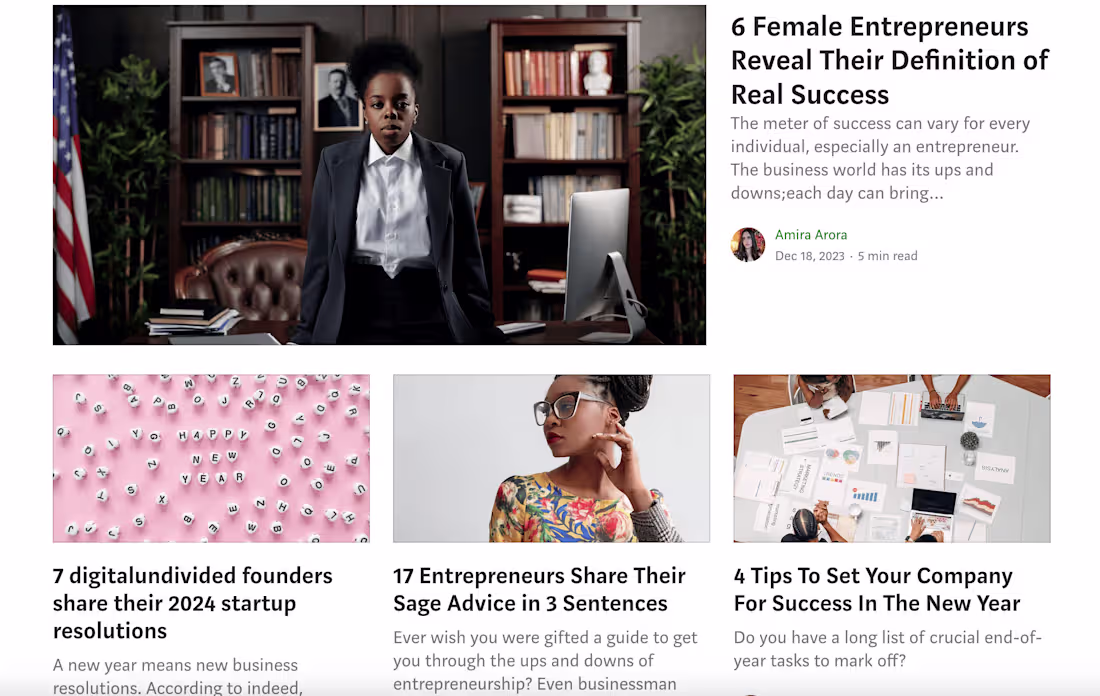Click Amira Arora's circular profile avatar
The width and height of the screenshot is (1100, 696).
pyautogui.click(x=748, y=245)
